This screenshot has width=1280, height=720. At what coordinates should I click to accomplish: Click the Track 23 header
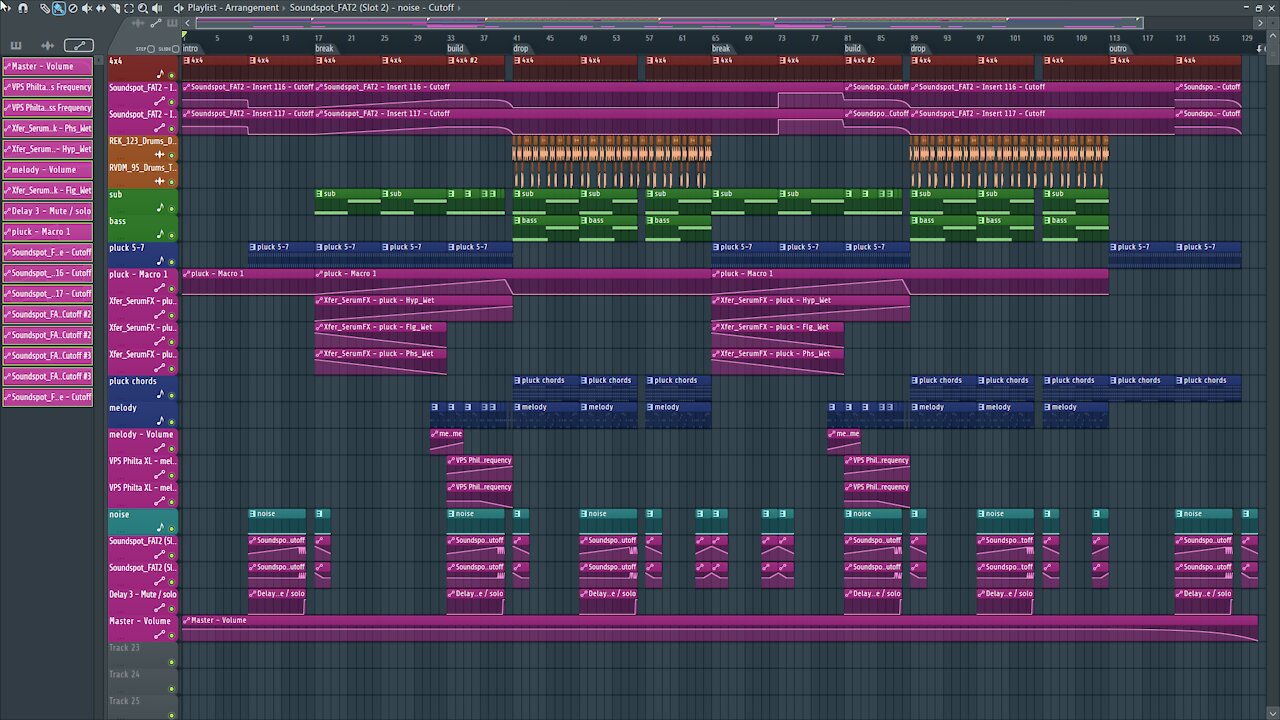tap(143, 654)
